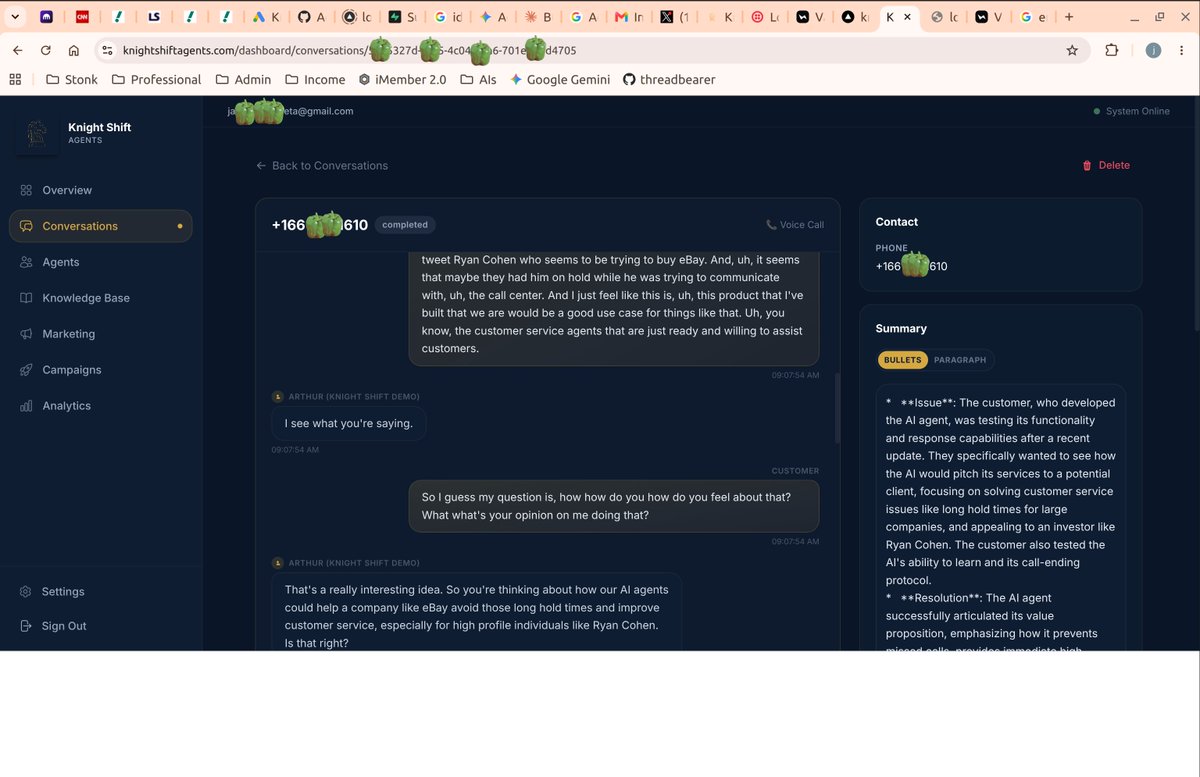Bookmark this page with the star
This screenshot has height=777, width=1200.
(x=1072, y=50)
